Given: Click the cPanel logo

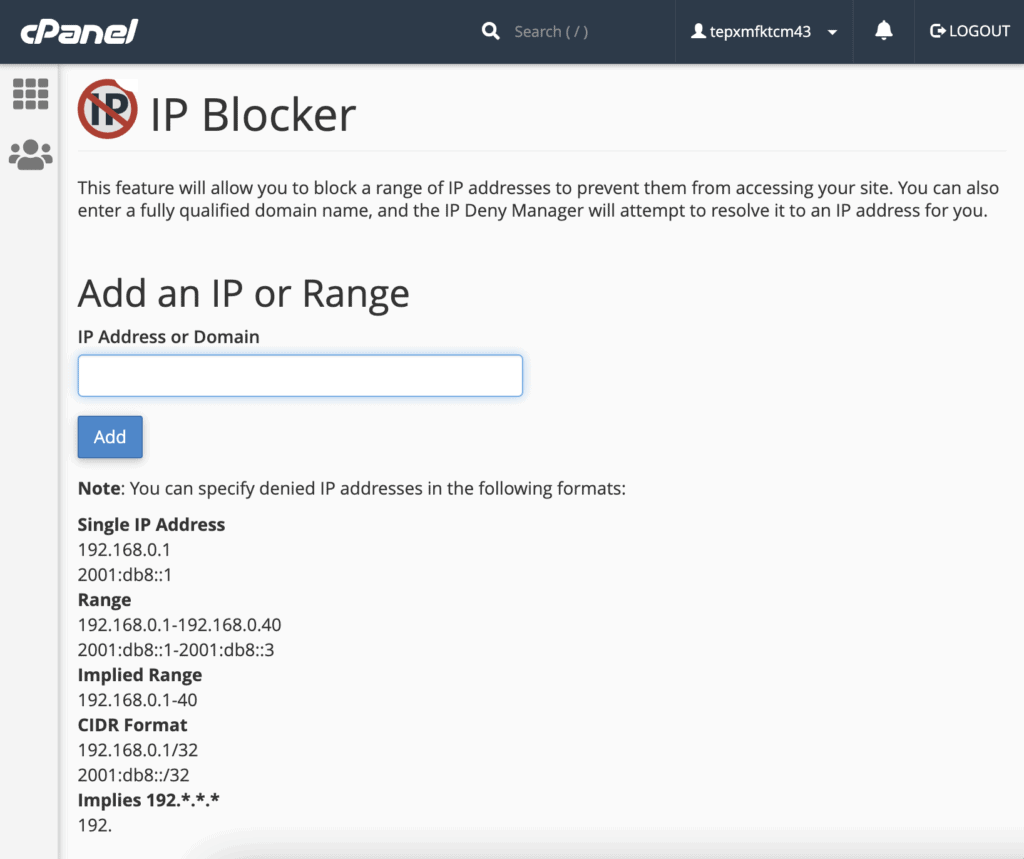Looking at the screenshot, I should (x=79, y=31).
